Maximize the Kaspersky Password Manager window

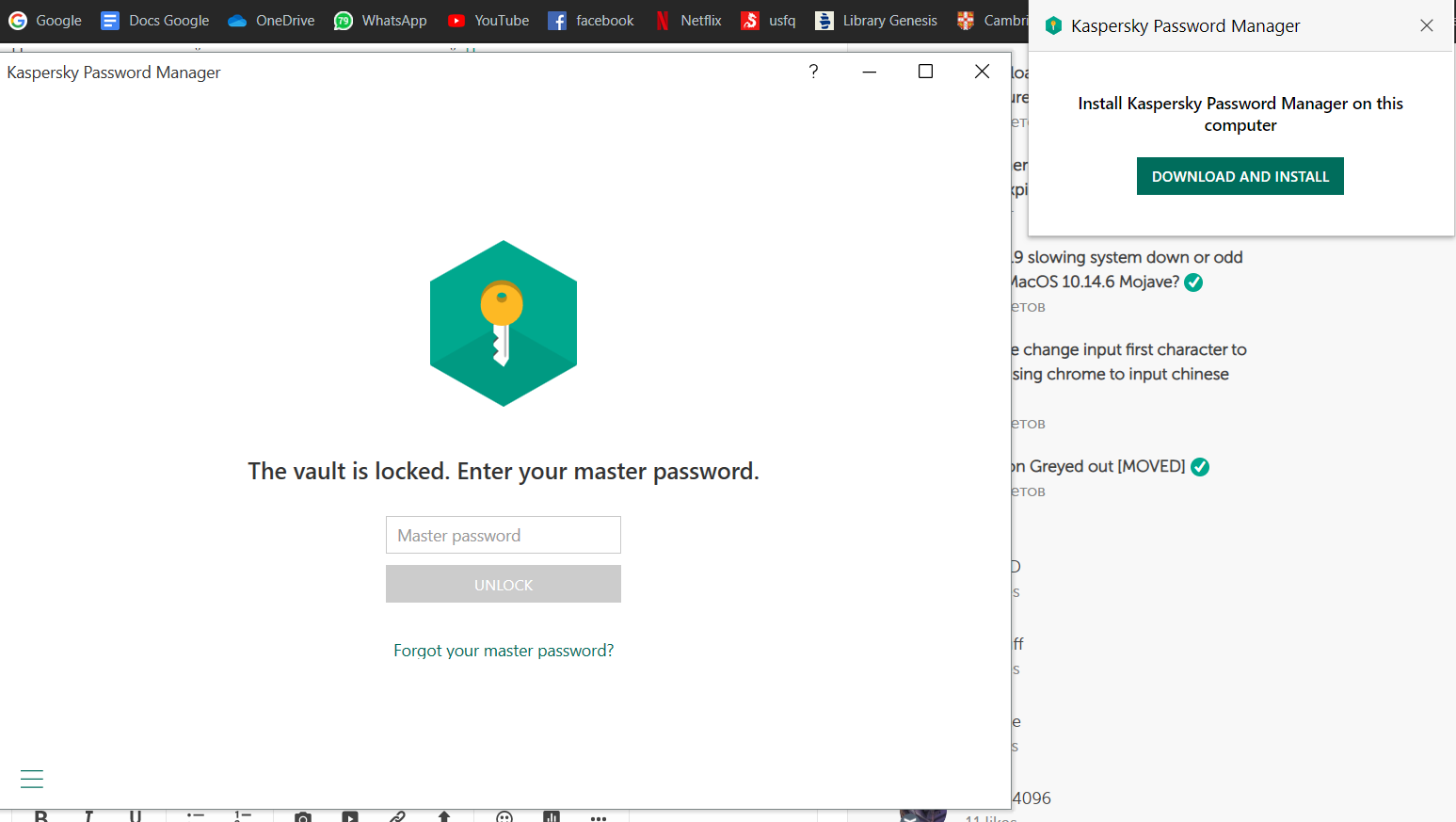tap(925, 72)
